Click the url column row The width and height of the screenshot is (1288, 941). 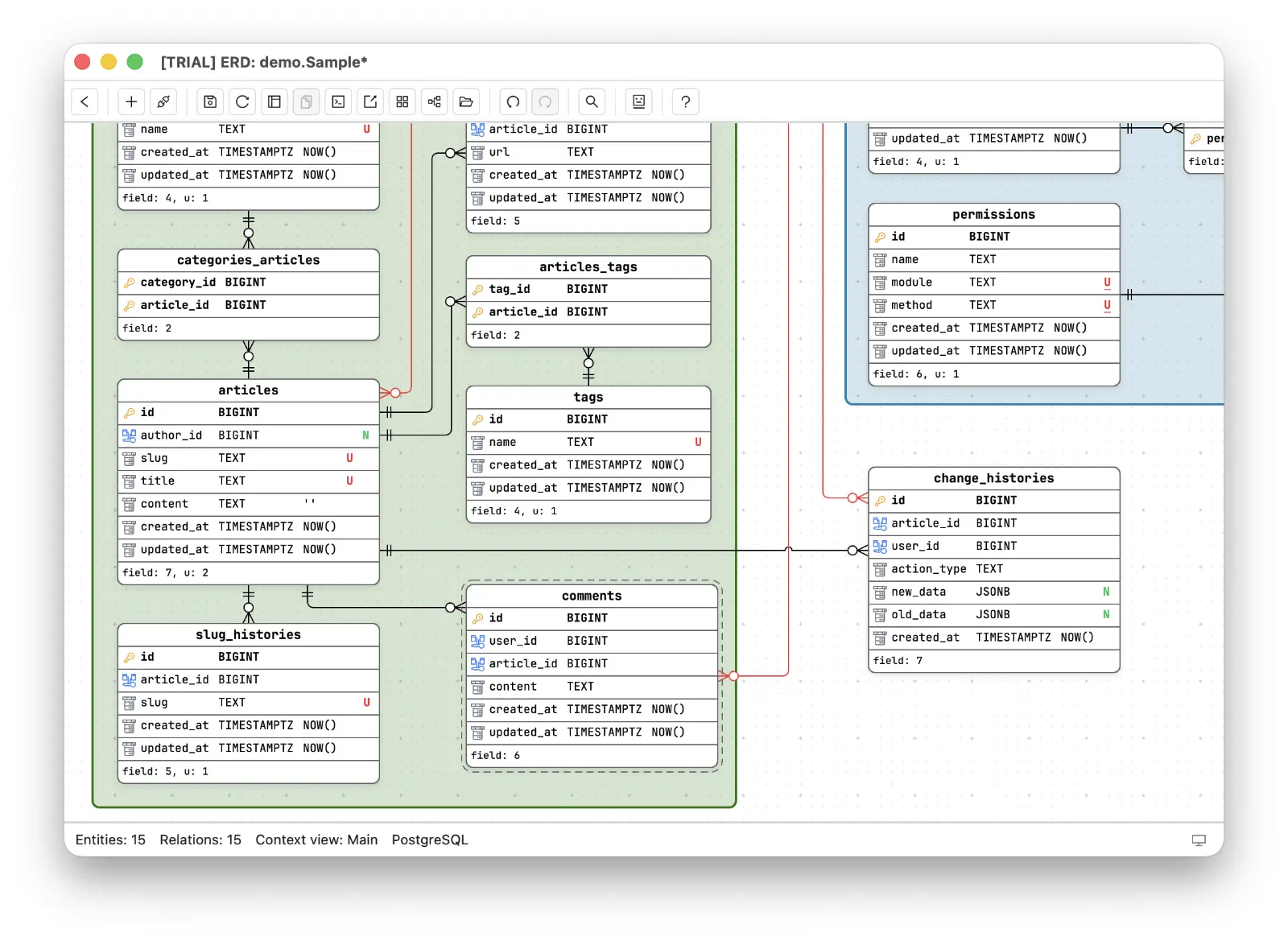[588, 152]
